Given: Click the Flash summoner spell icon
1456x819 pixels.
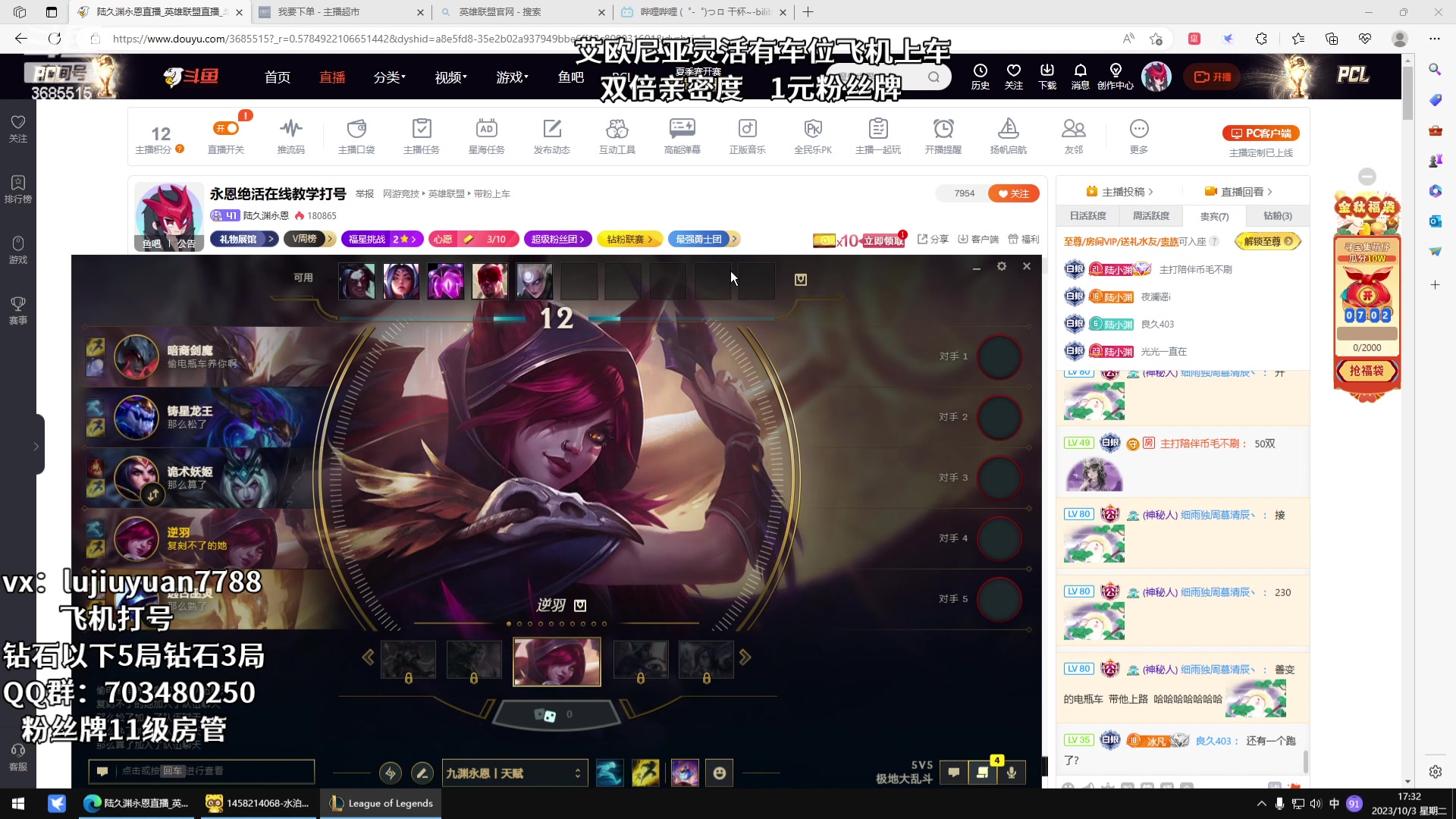Looking at the screenshot, I should click(x=645, y=773).
